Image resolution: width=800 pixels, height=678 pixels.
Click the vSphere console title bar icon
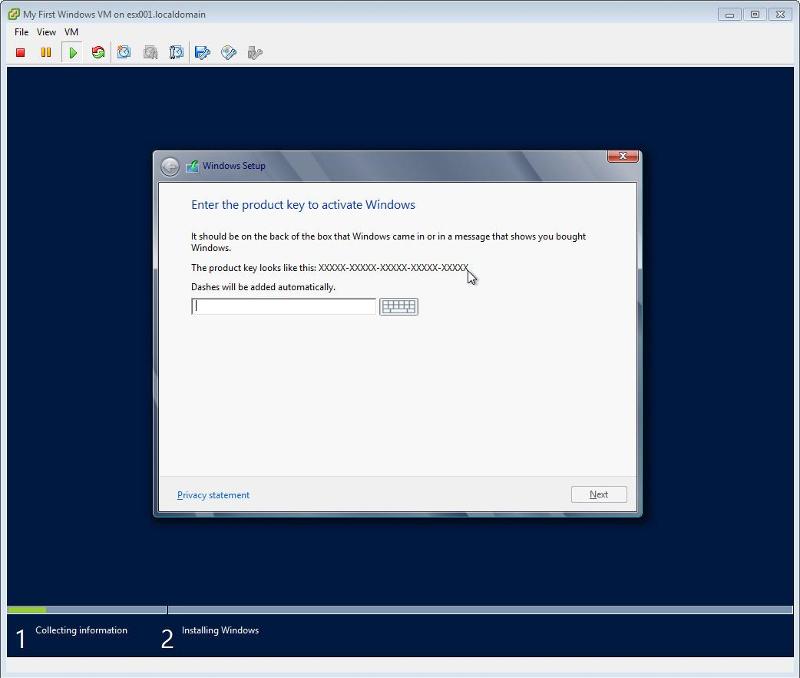(x=14, y=14)
